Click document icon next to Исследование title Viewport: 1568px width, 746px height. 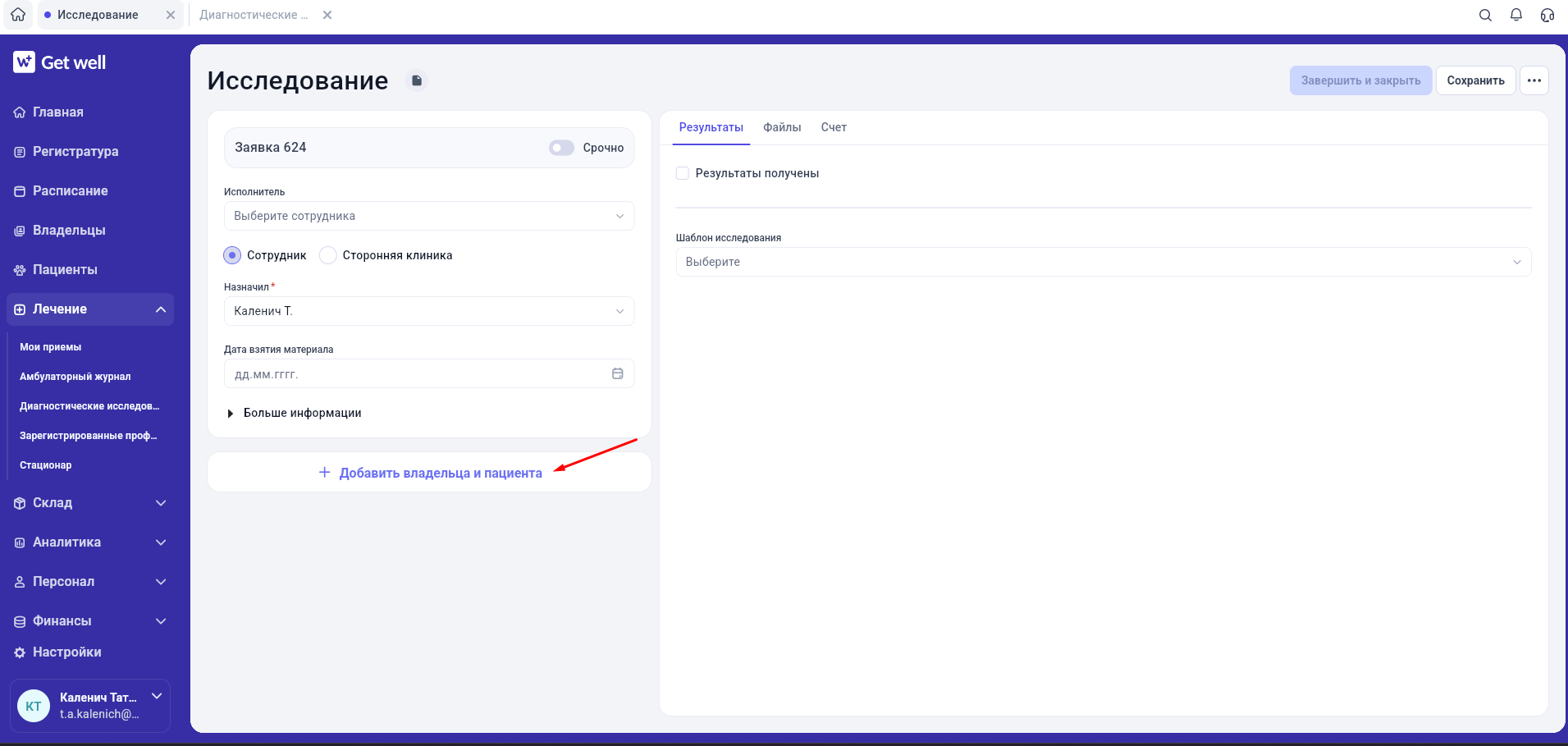click(x=417, y=80)
